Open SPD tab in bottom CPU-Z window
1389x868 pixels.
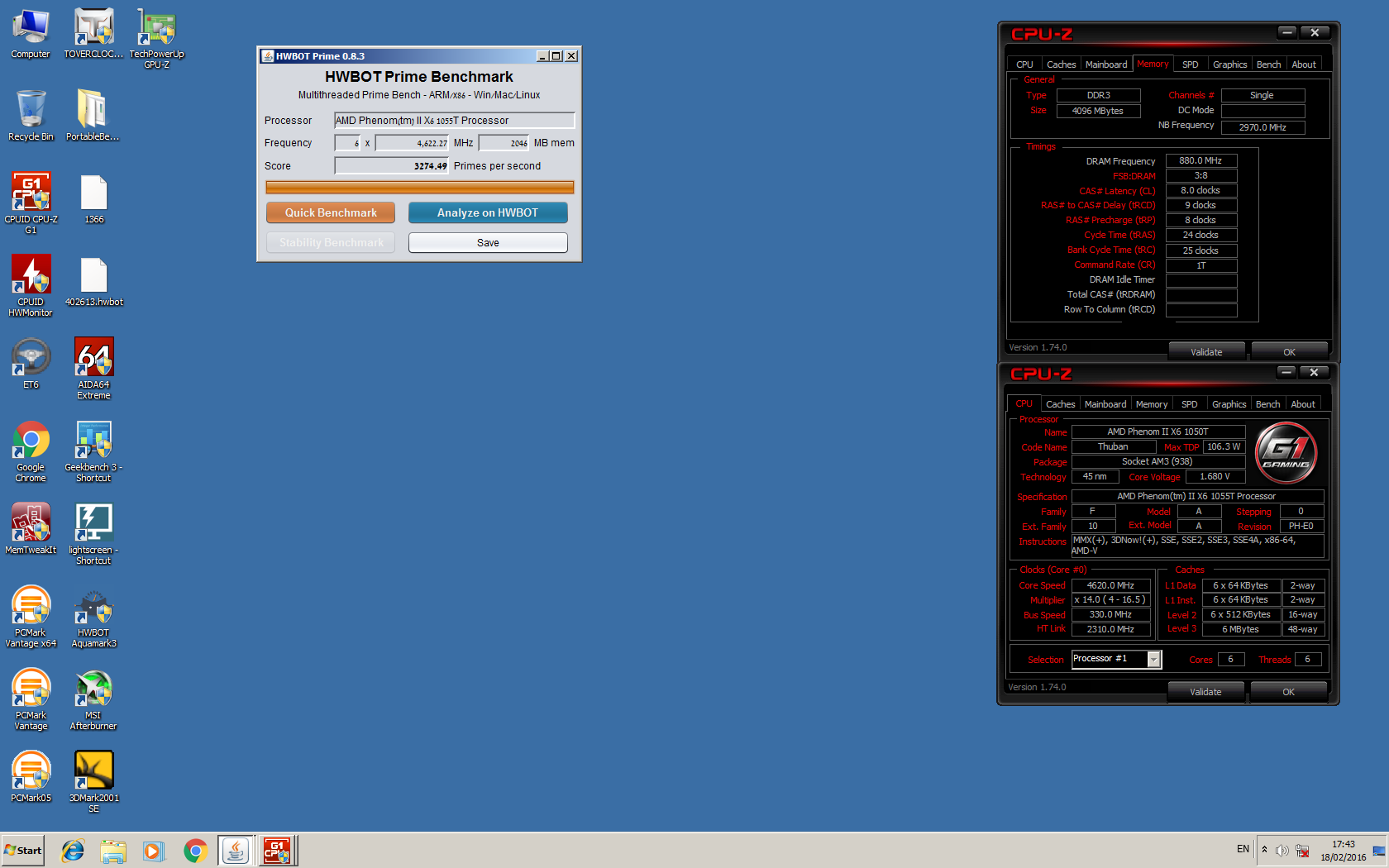point(1189,404)
